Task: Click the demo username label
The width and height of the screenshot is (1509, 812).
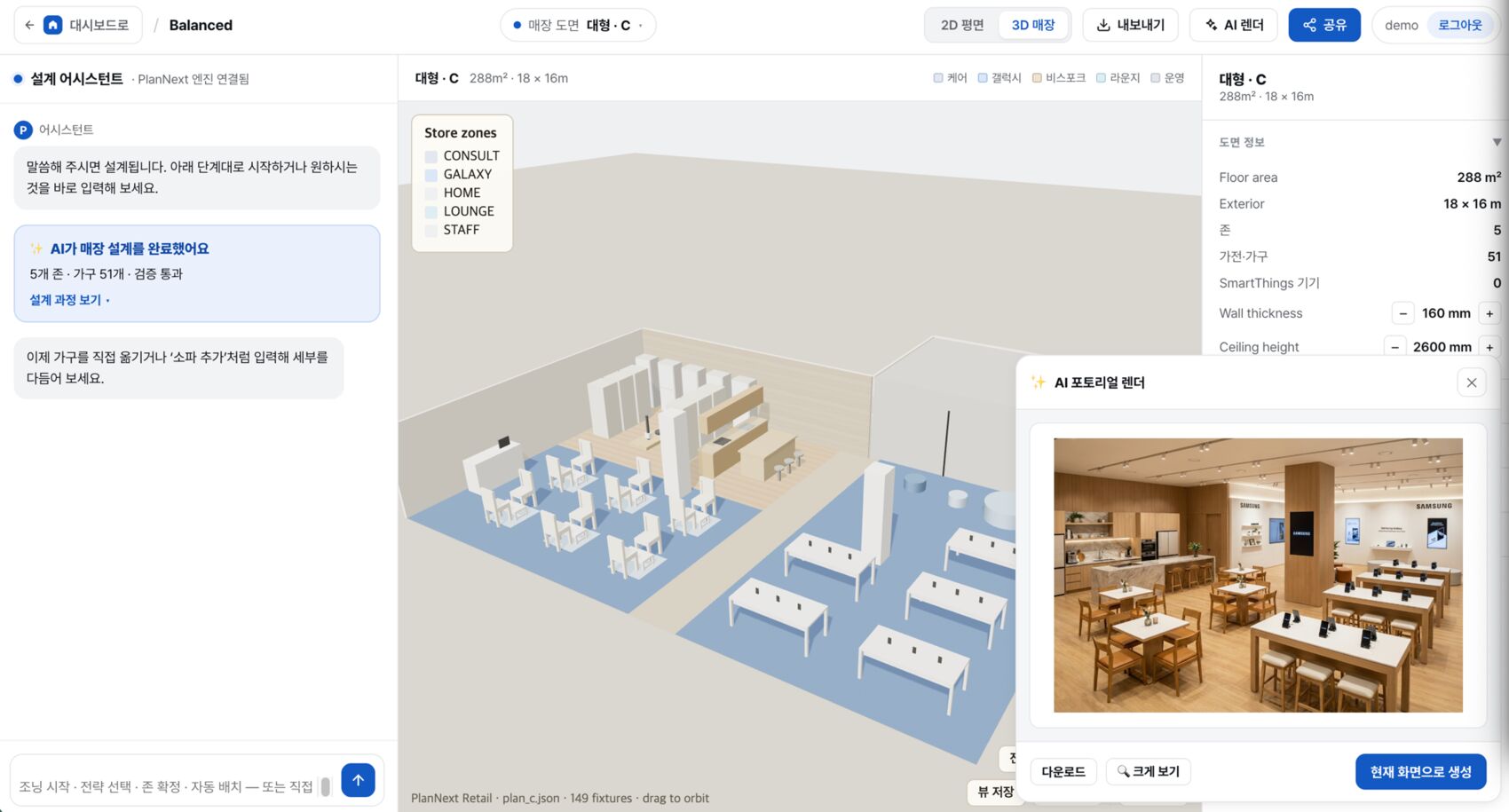Action: [x=1402, y=25]
